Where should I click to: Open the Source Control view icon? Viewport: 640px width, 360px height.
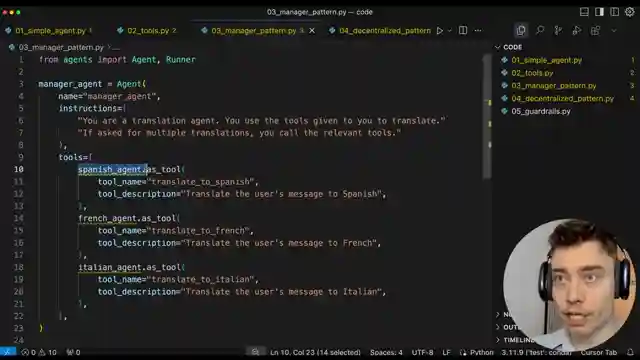tap(558, 30)
